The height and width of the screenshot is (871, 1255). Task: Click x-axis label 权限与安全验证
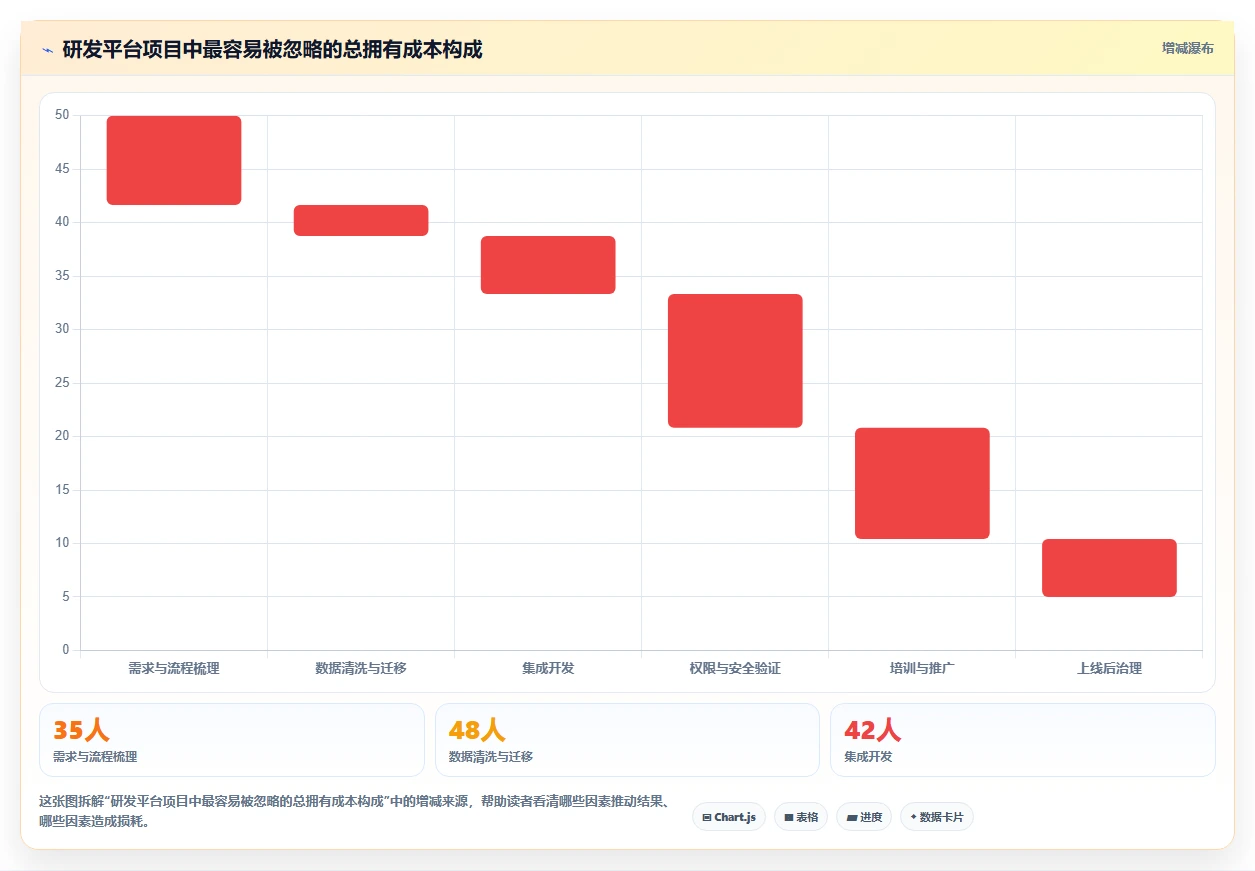coord(735,668)
